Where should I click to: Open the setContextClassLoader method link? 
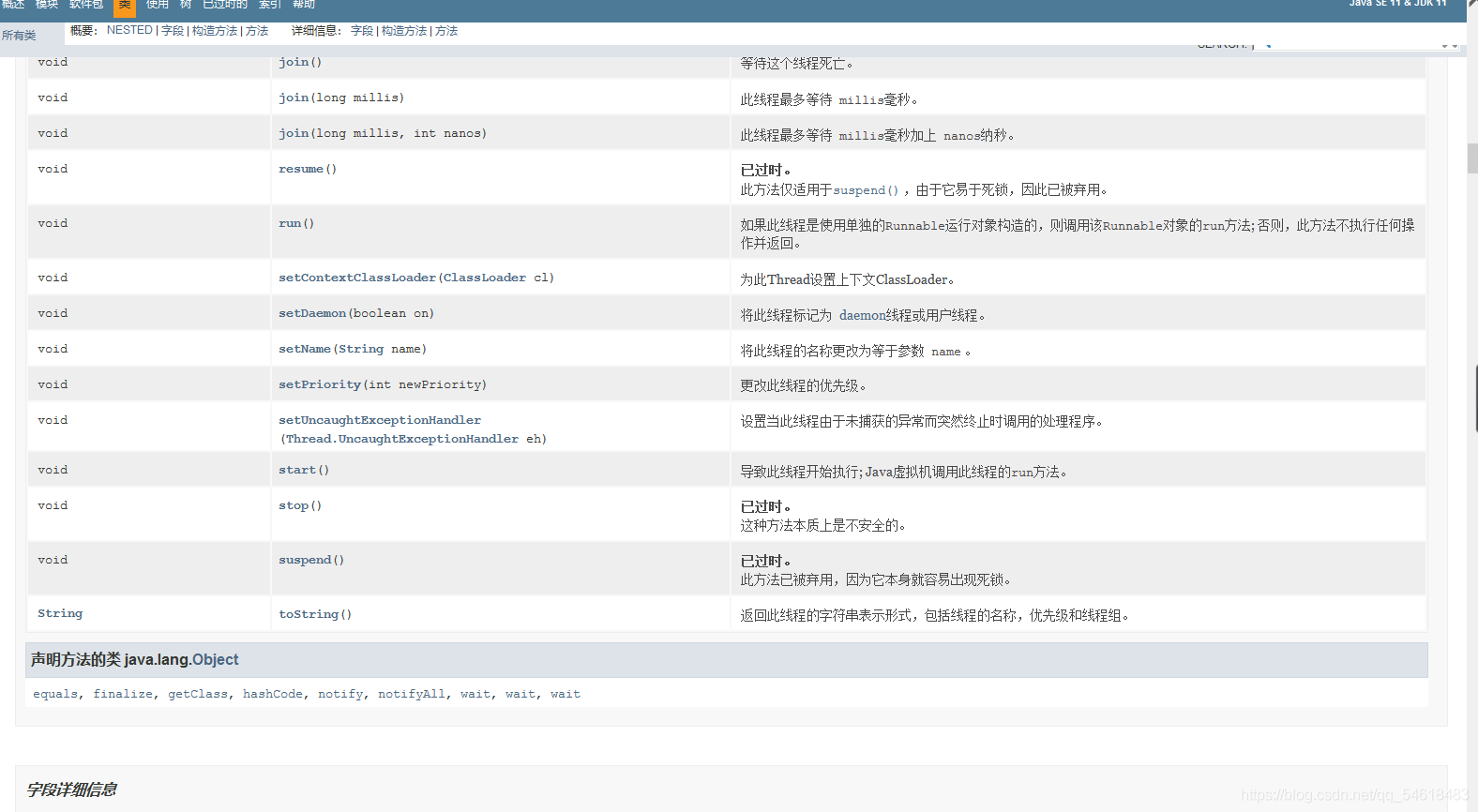[357, 278]
